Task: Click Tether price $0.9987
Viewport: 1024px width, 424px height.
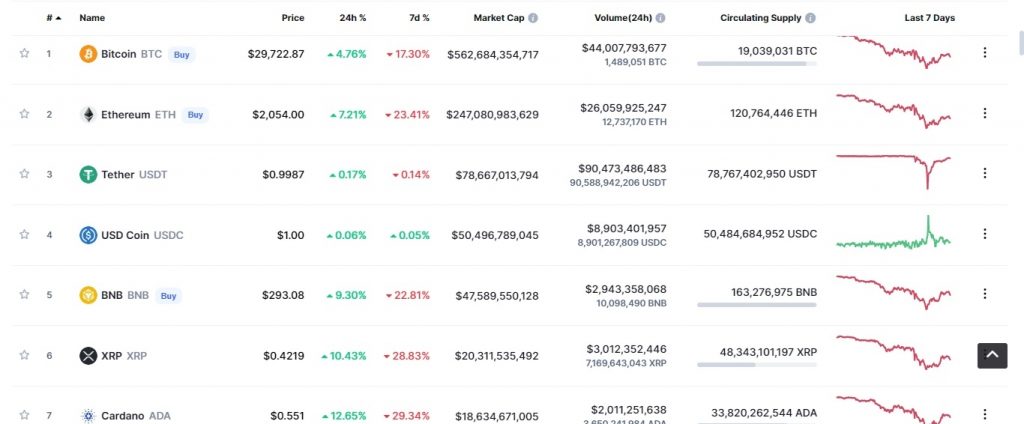Action: coord(283,174)
